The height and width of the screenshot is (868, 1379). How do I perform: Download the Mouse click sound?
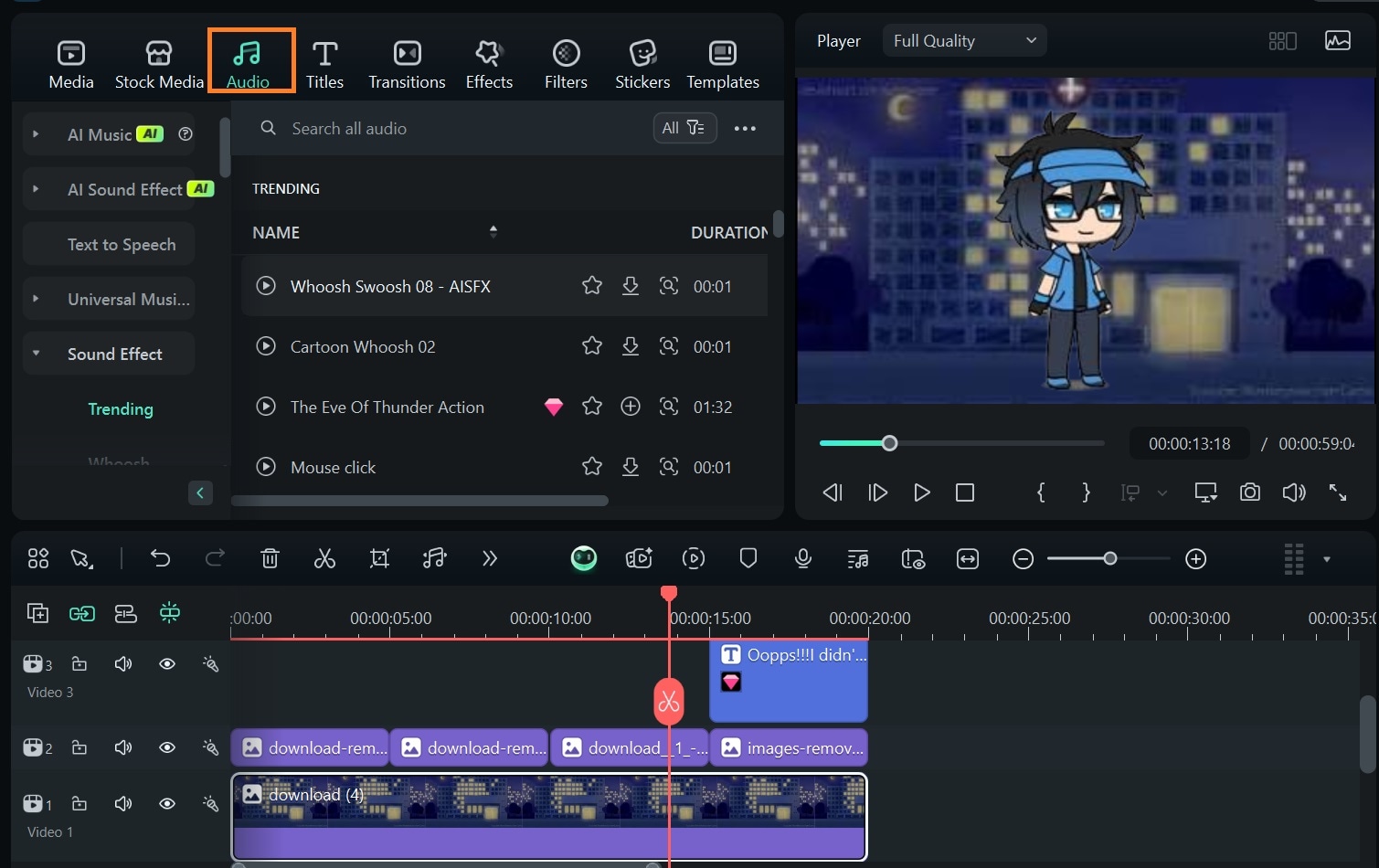631,467
